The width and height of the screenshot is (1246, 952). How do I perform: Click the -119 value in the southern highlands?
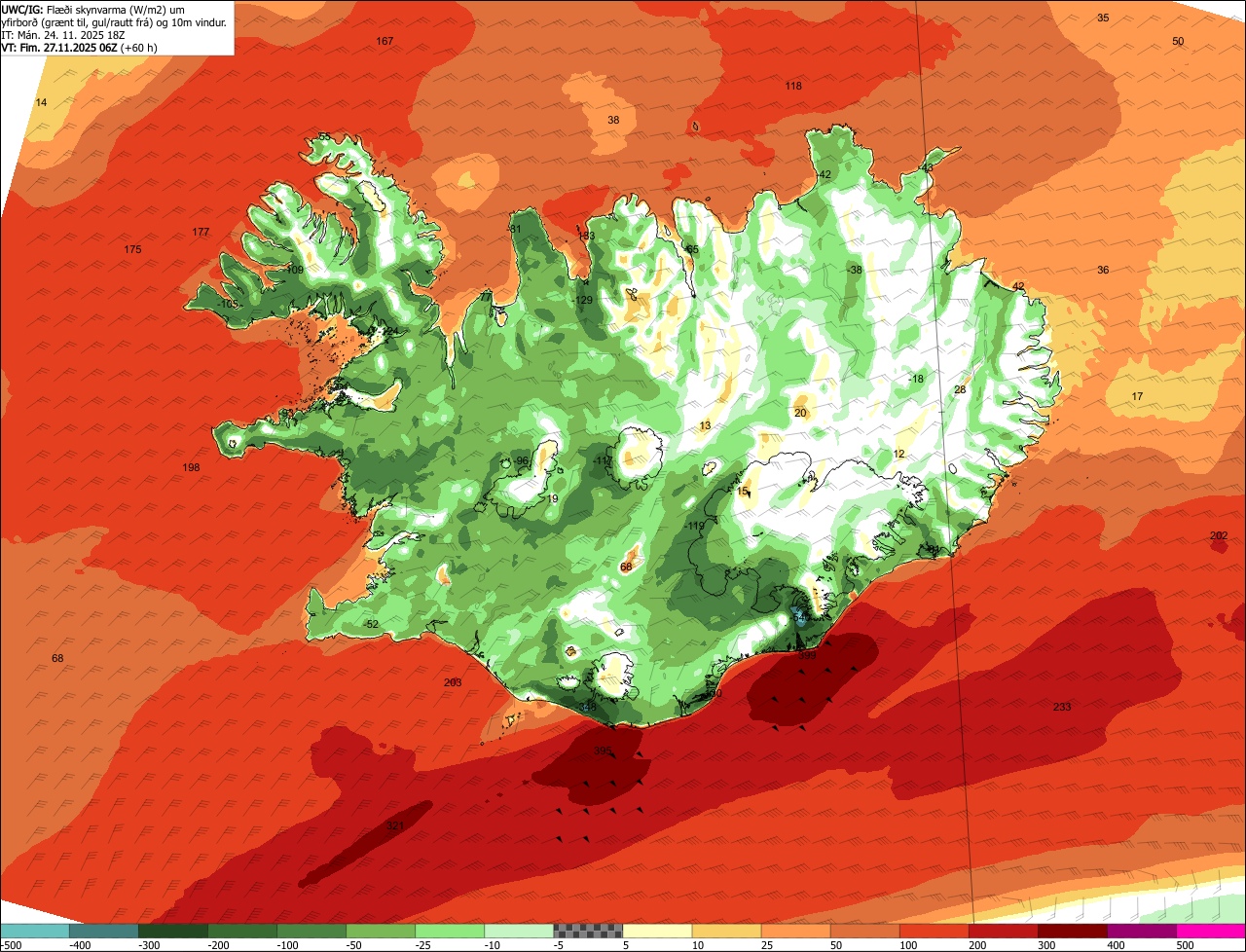694,526
